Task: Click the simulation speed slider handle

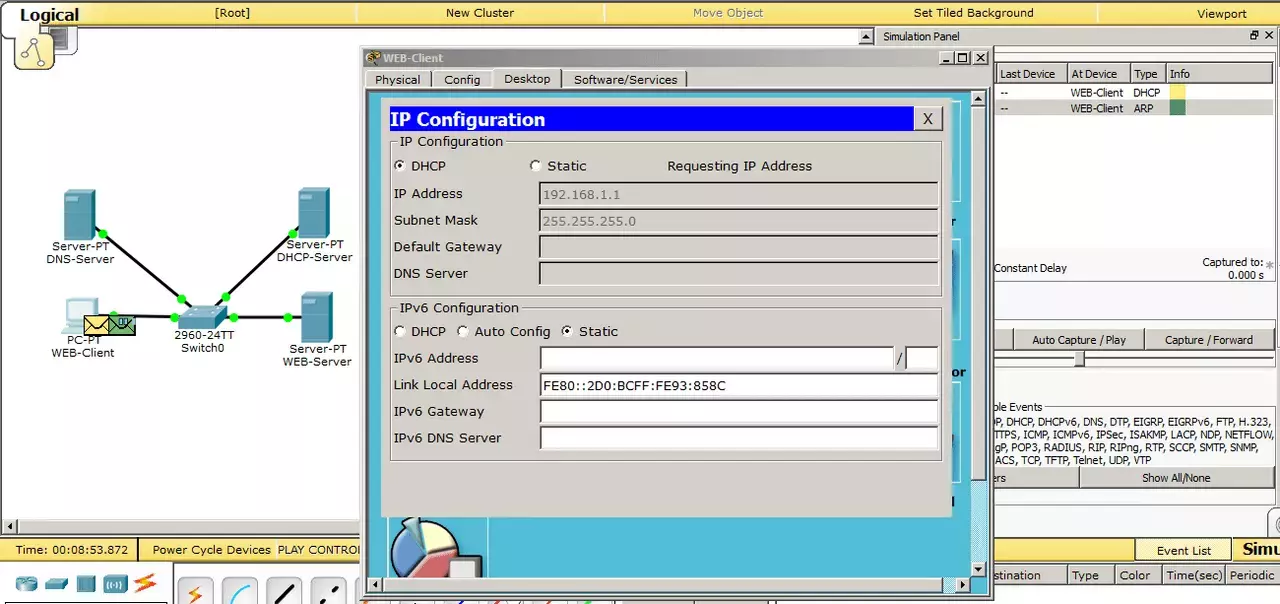Action: coord(1079,359)
